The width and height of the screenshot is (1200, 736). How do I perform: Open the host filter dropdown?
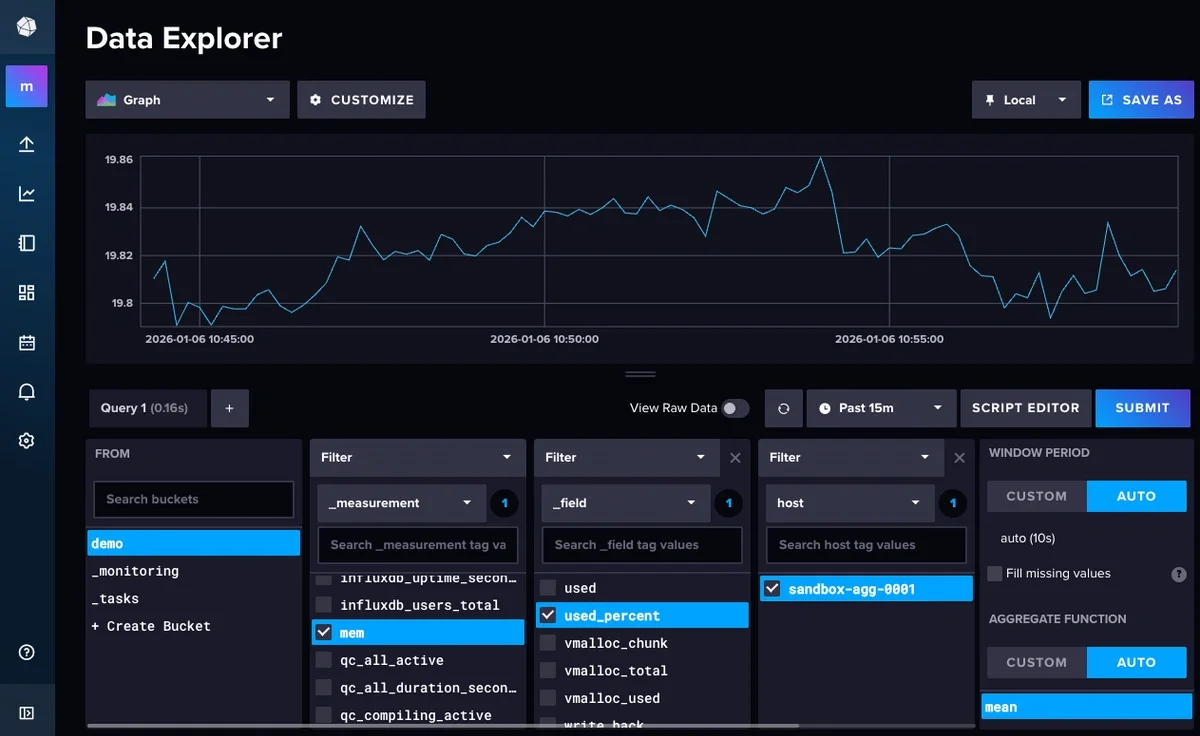[849, 502]
